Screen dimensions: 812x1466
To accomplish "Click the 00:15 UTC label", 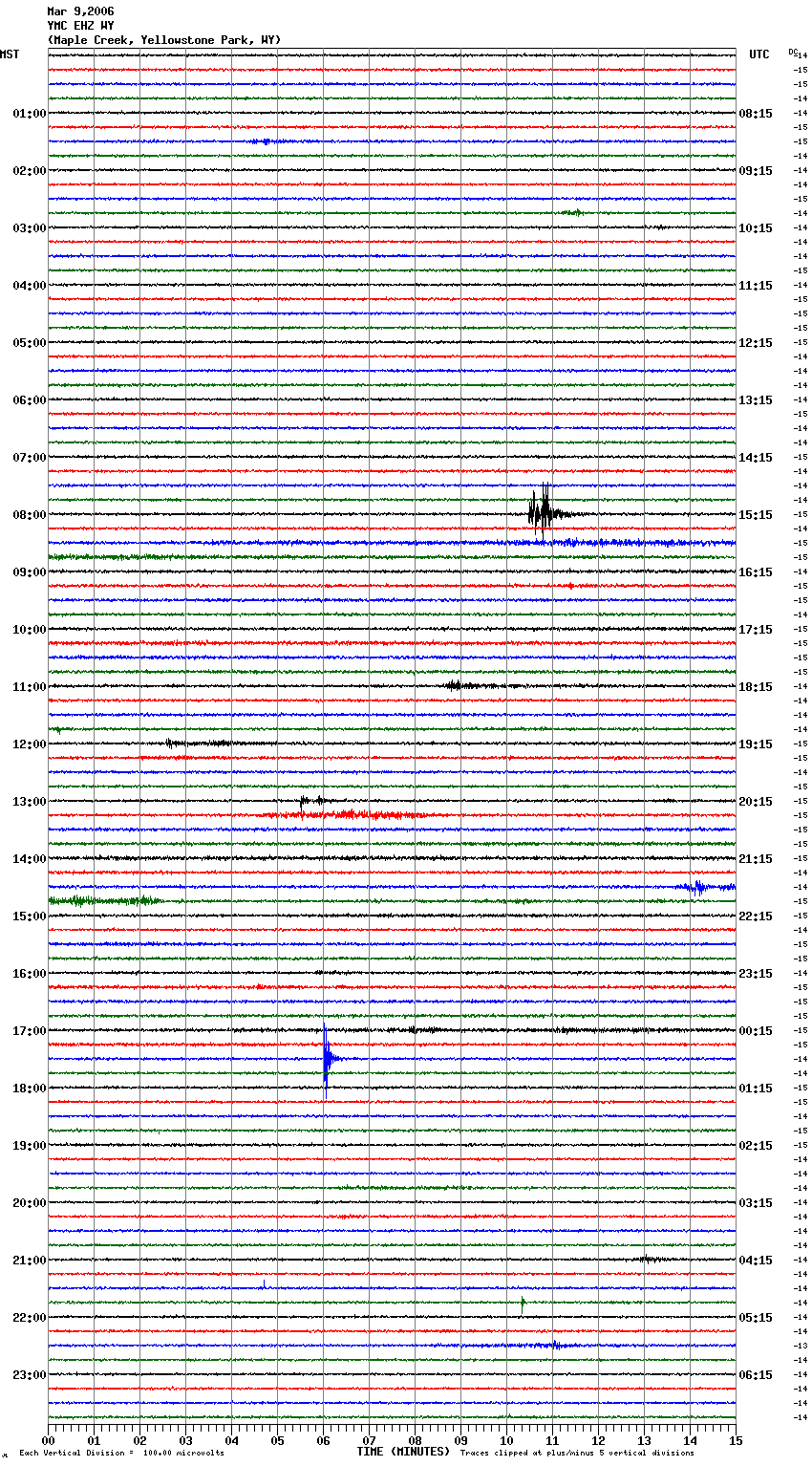I will (x=756, y=1031).
